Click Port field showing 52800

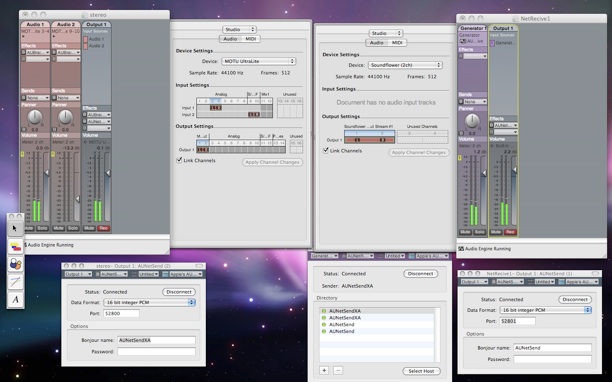pos(121,313)
